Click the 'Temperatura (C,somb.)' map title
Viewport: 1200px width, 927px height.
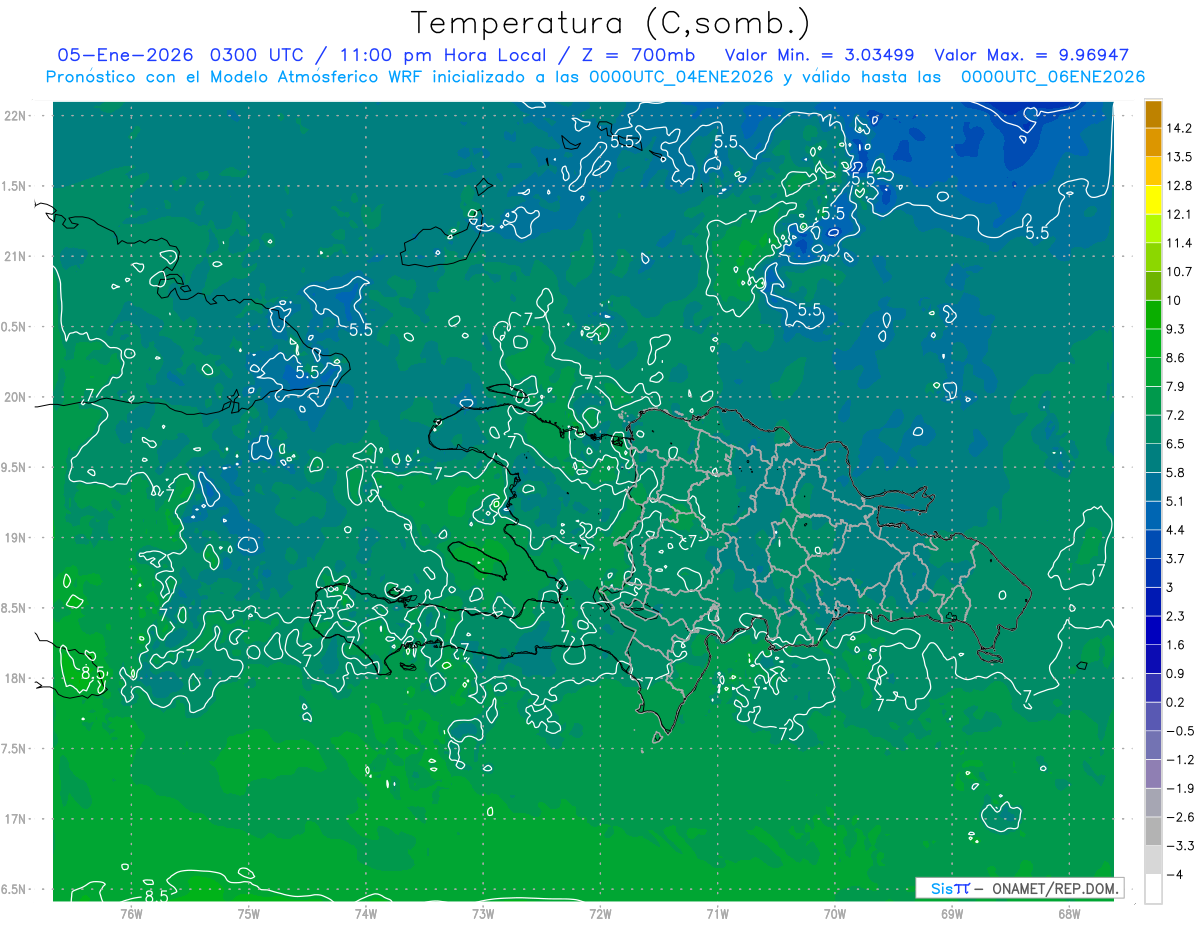pos(611,23)
